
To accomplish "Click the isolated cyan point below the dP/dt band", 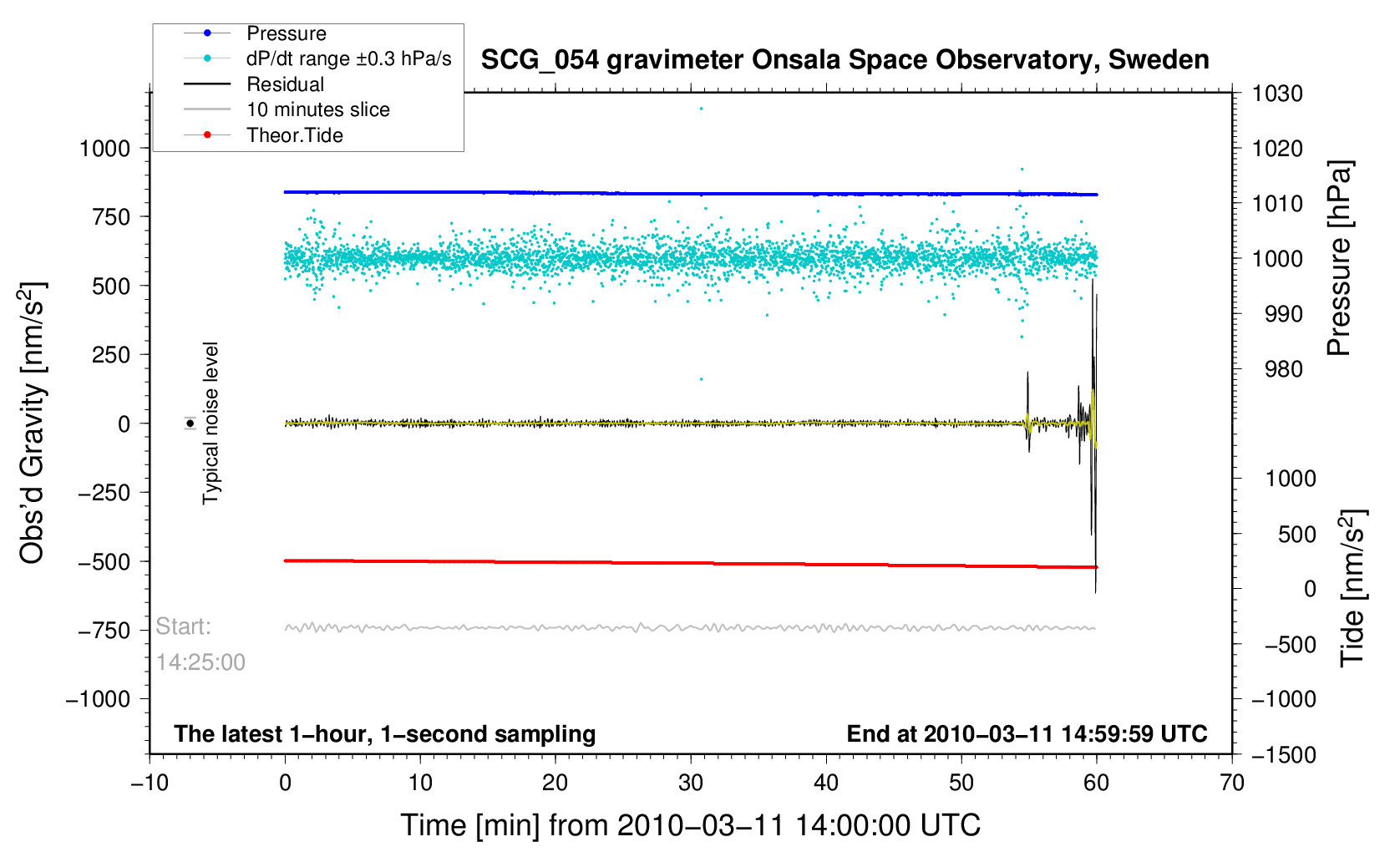I will pyautogui.click(x=701, y=379).
